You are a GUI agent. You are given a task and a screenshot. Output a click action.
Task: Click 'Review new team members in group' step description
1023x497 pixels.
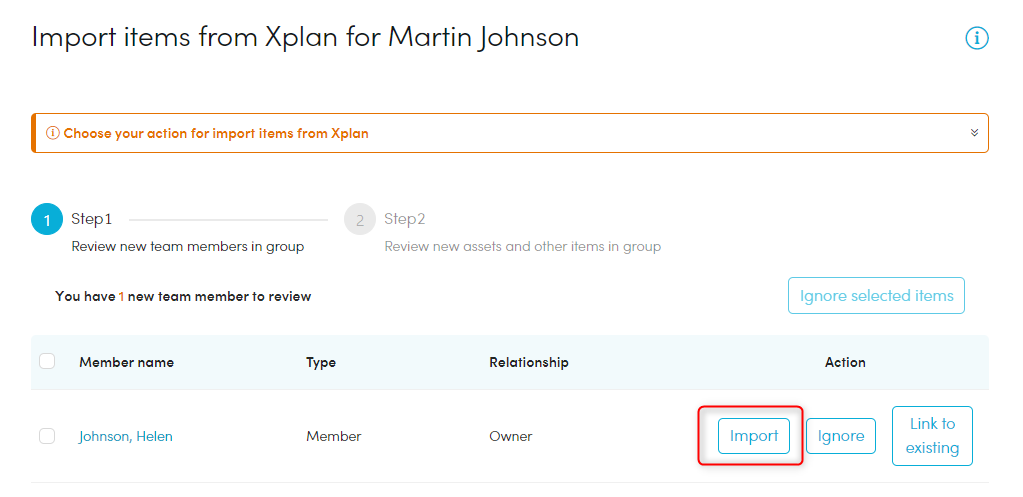click(188, 246)
